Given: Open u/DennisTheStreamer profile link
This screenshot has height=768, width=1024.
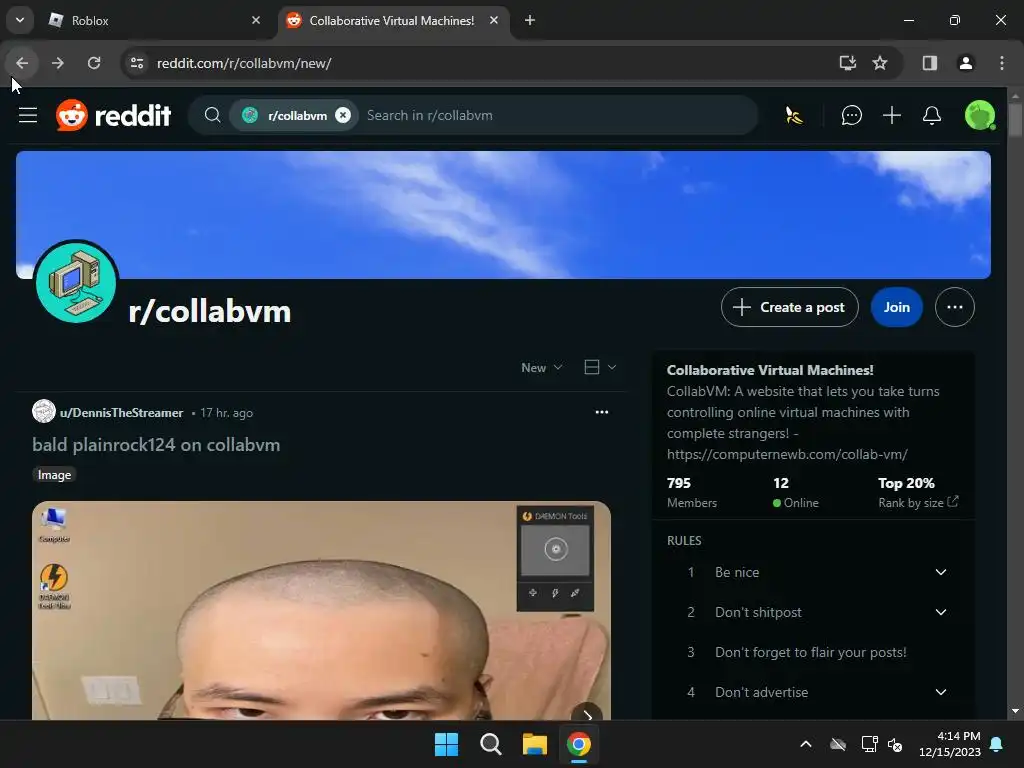Looking at the screenshot, I should click(121, 413).
